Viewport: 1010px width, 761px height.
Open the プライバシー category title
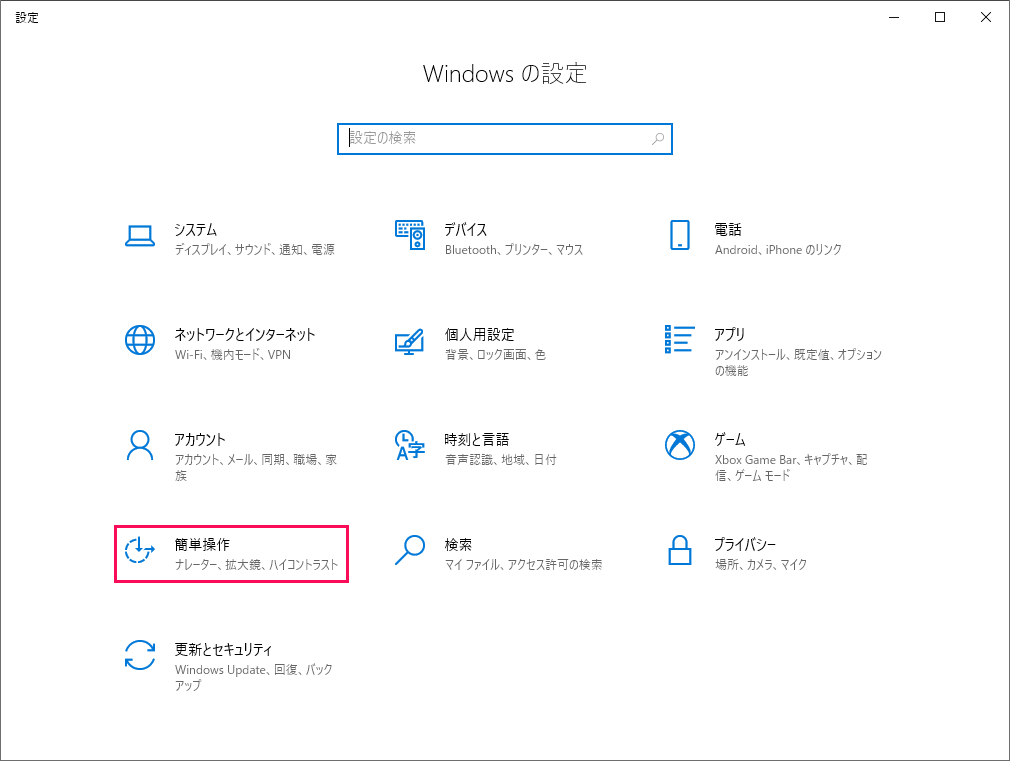click(745, 544)
